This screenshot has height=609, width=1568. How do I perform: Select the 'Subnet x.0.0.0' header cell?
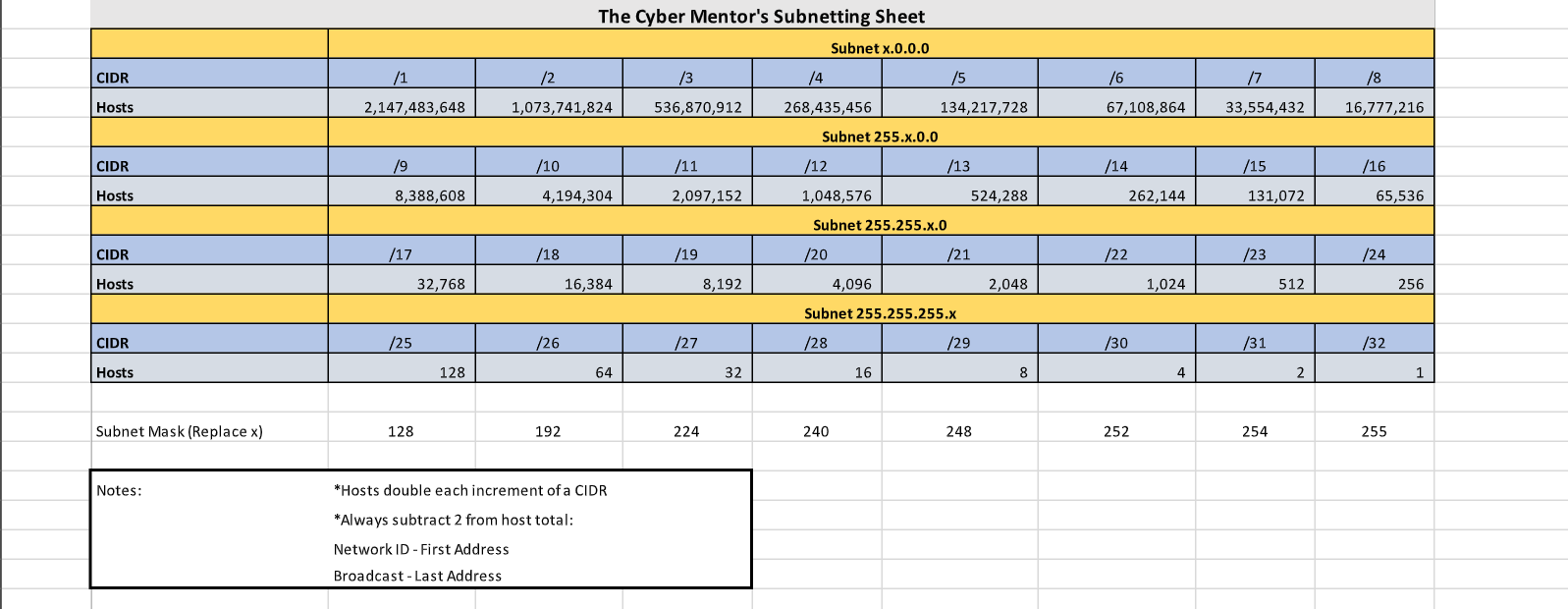click(880, 48)
